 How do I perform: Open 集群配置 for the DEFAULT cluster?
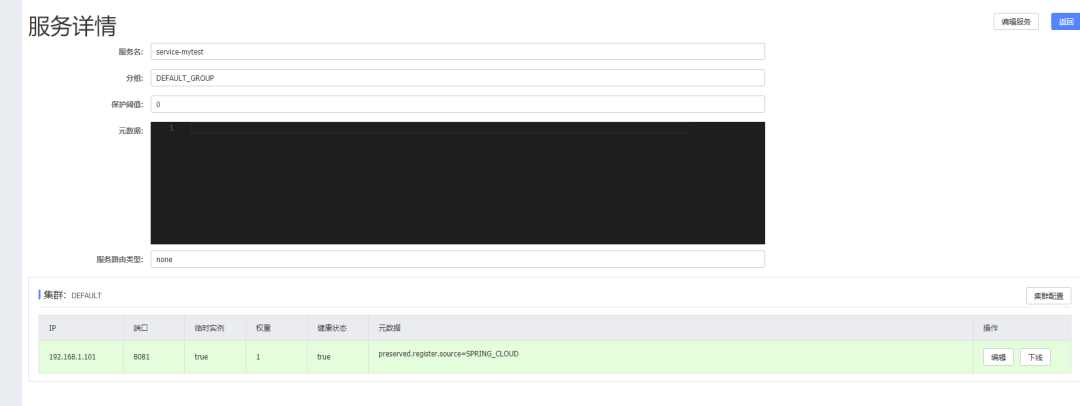(x=1048, y=296)
